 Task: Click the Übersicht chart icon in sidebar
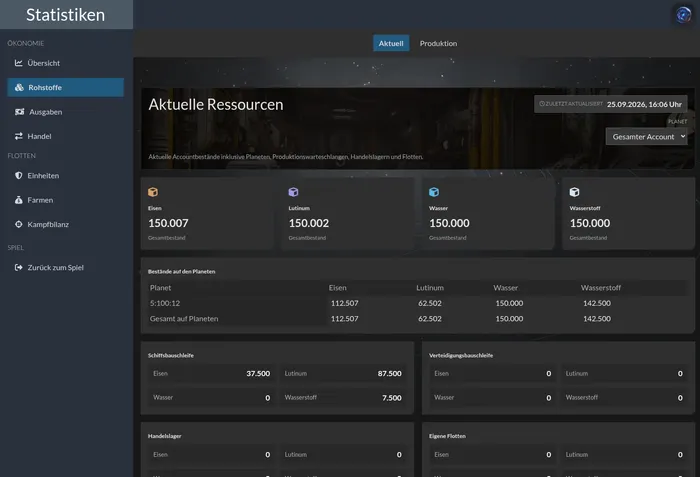click(18, 63)
